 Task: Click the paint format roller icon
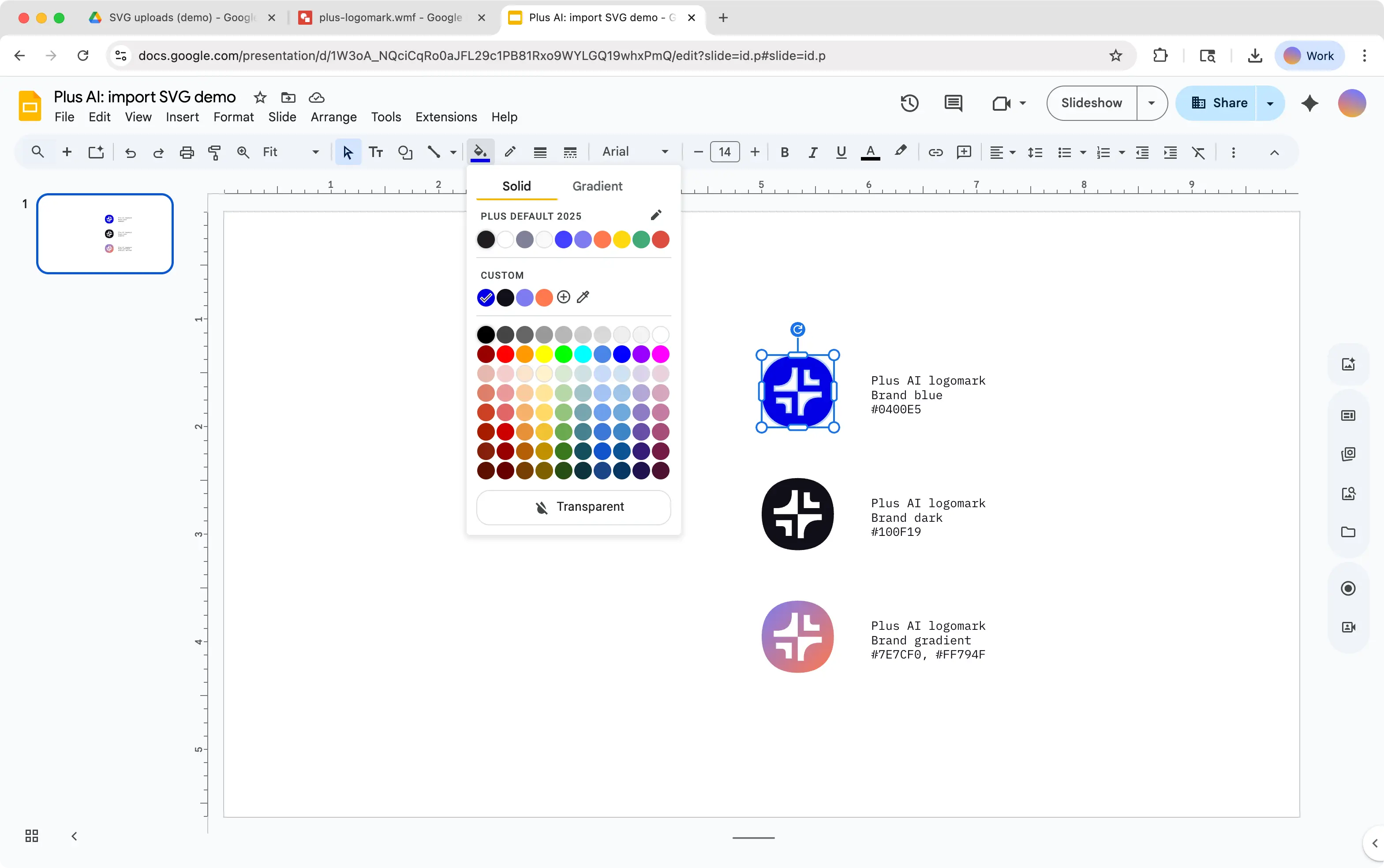(x=214, y=152)
